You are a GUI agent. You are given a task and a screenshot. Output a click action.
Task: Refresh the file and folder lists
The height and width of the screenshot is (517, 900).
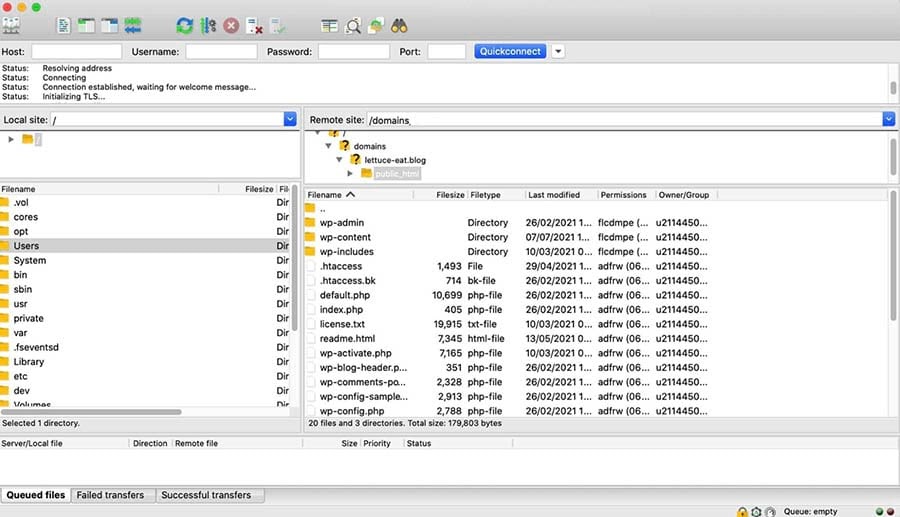click(185, 26)
